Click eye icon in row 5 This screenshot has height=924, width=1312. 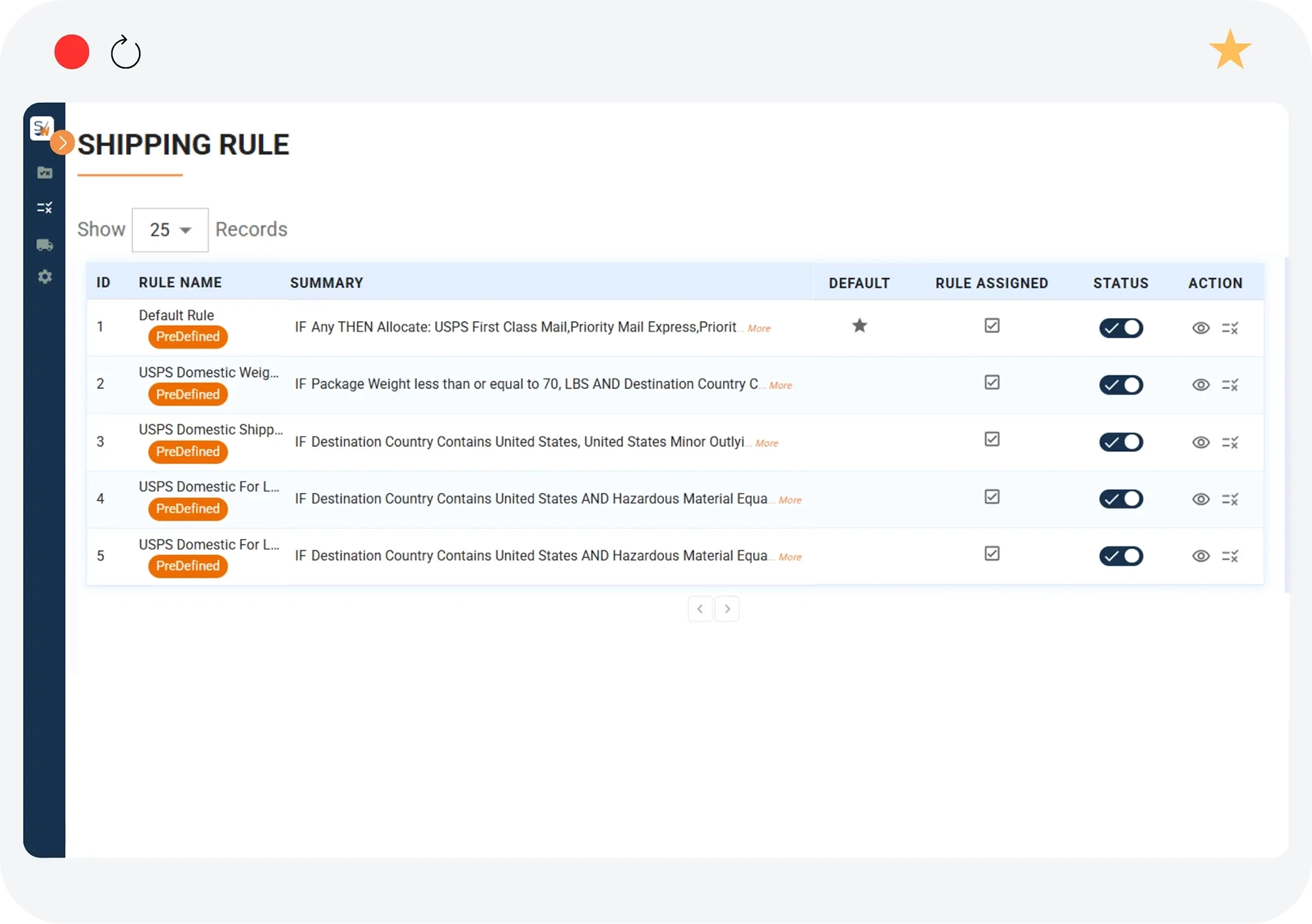(x=1200, y=556)
